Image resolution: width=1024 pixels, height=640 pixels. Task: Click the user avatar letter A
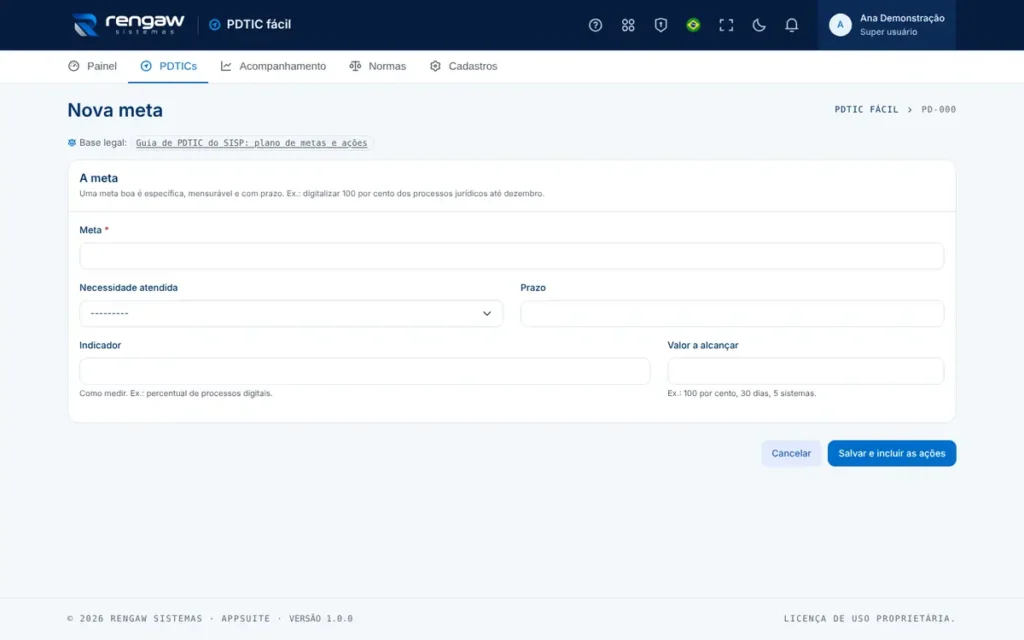pos(840,25)
